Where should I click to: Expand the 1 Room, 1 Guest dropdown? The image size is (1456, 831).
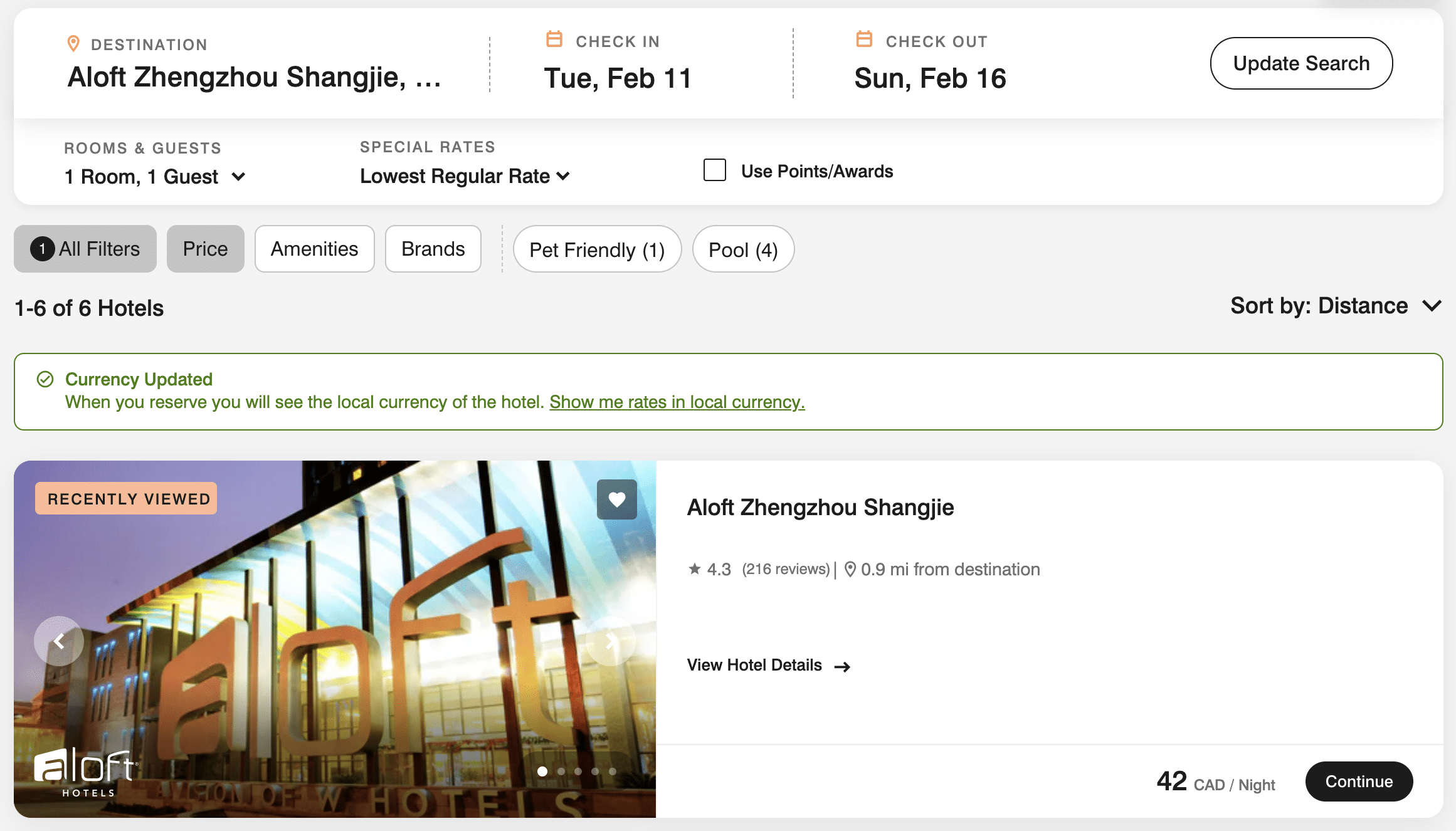tap(154, 177)
